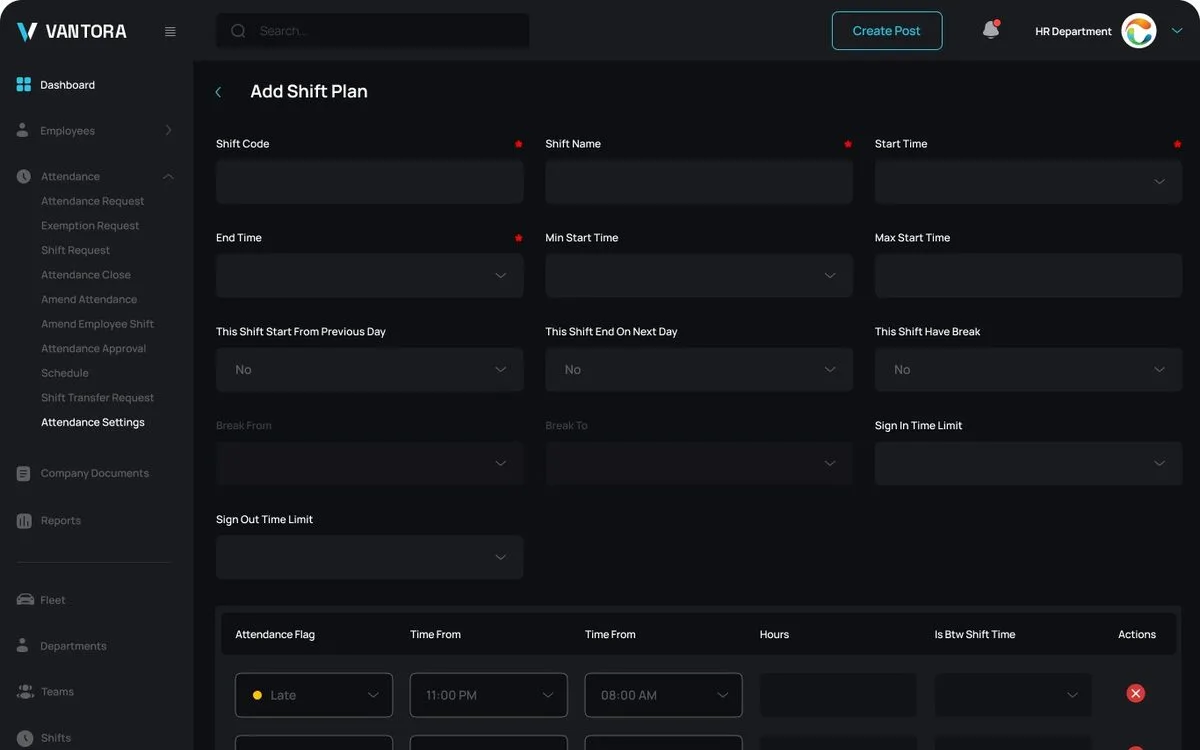Click the Dashboard grid icon

coord(24,85)
